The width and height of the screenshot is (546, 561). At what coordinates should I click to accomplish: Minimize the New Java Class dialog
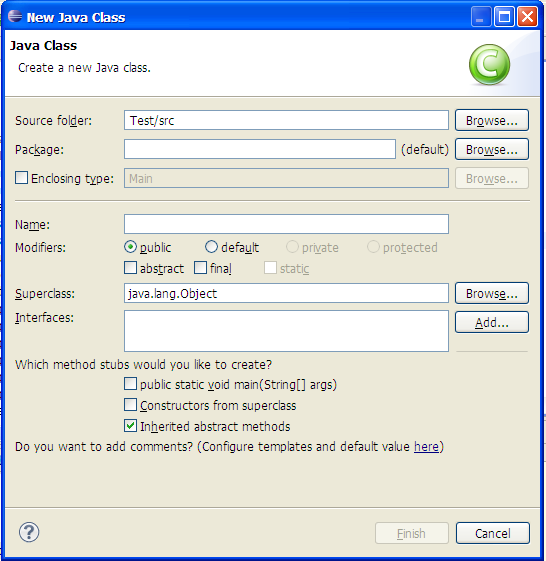tap(481, 17)
